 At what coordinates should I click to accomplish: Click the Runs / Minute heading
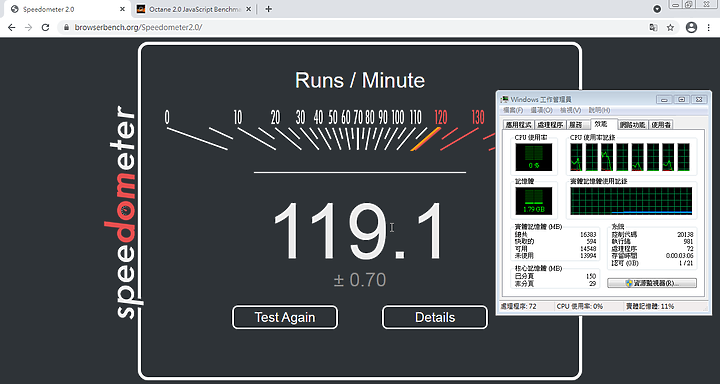(x=360, y=80)
